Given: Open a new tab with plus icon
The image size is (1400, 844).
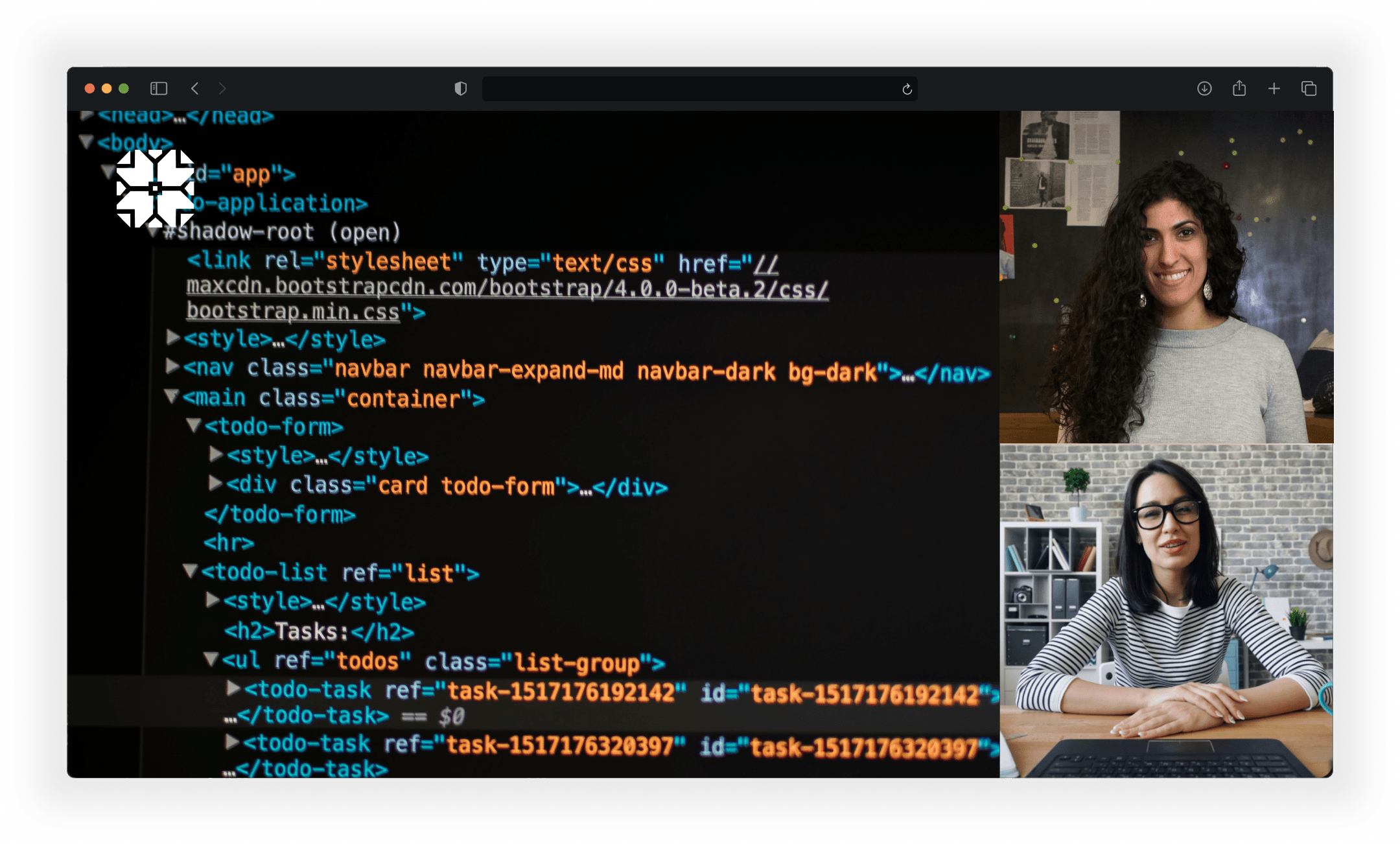Looking at the screenshot, I should (x=1274, y=88).
